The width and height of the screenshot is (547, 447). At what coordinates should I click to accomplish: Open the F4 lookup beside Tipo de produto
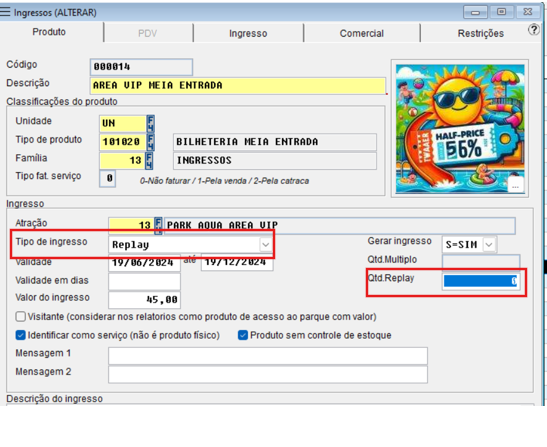point(150,142)
